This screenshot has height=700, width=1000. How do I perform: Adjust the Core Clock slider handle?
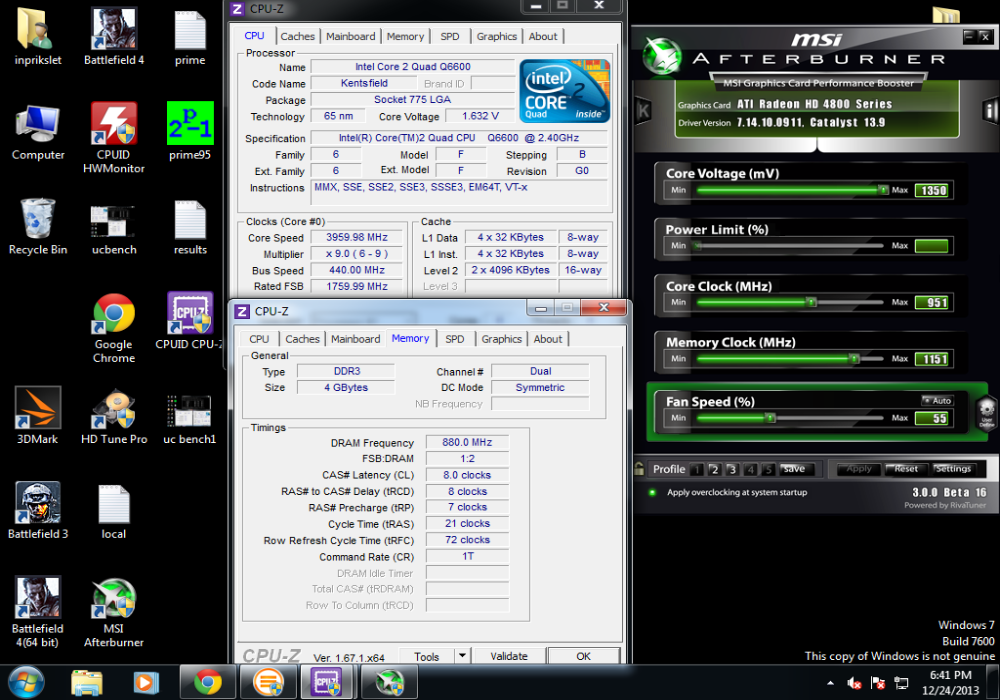pos(811,302)
